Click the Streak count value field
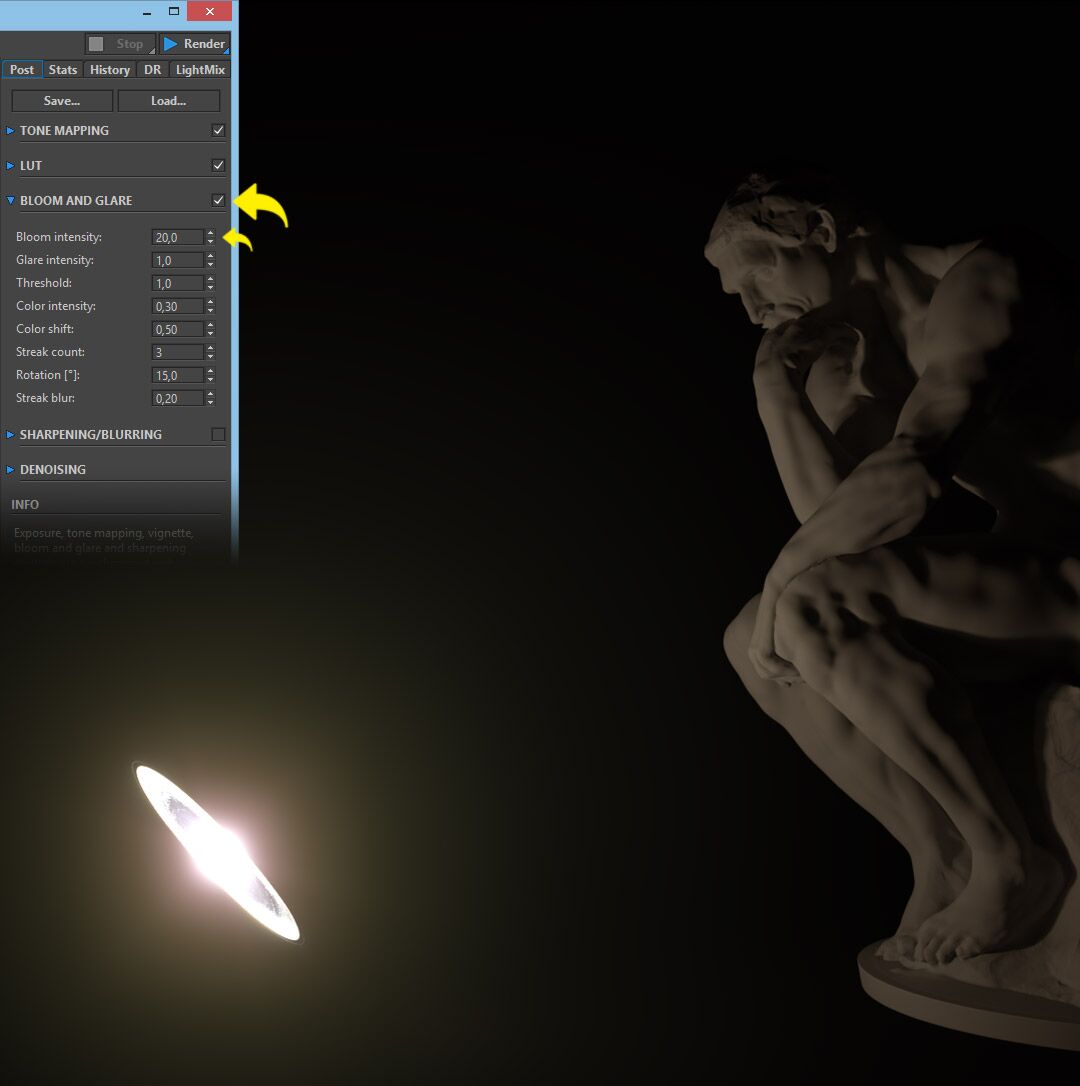Image resolution: width=1080 pixels, height=1086 pixels. (177, 352)
